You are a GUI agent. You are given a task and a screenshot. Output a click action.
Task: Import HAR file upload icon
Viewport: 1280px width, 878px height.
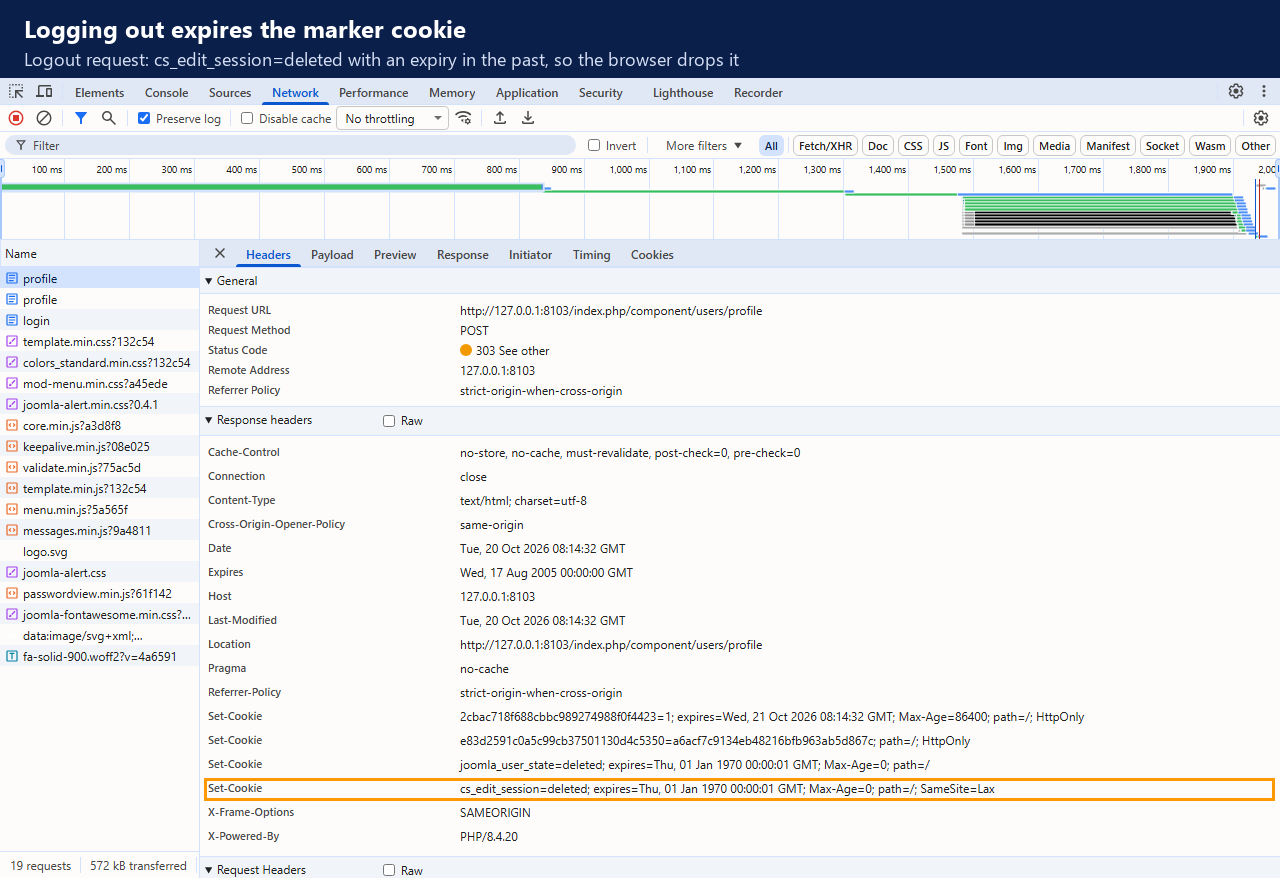tap(500, 118)
